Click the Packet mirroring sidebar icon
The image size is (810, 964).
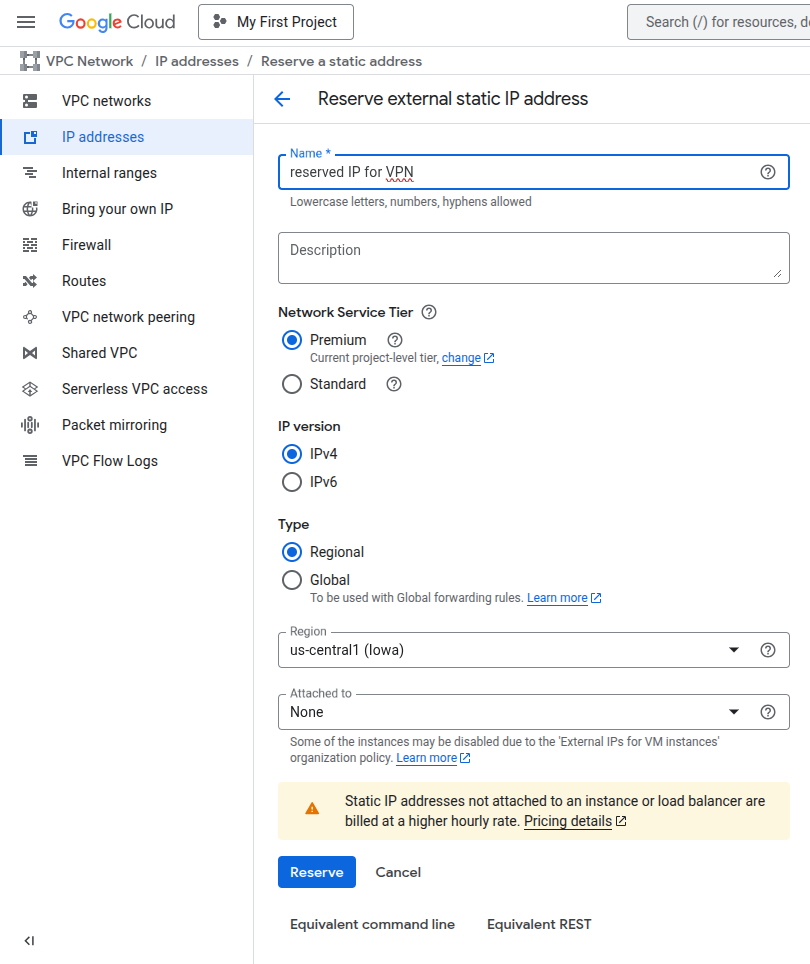click(30, 425)
